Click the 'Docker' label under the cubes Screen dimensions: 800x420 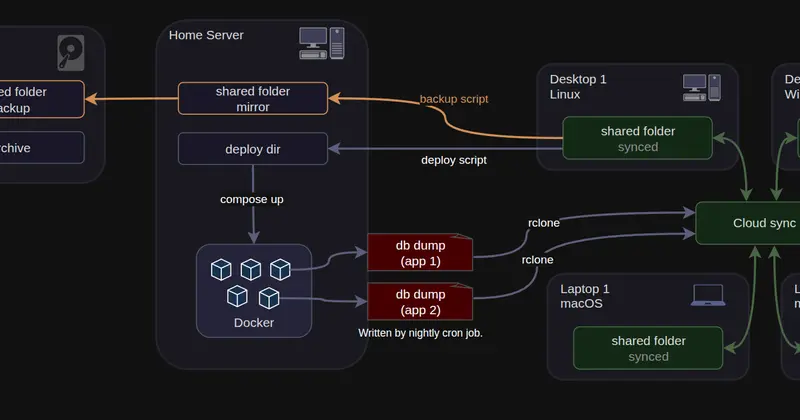coord(254,323)
